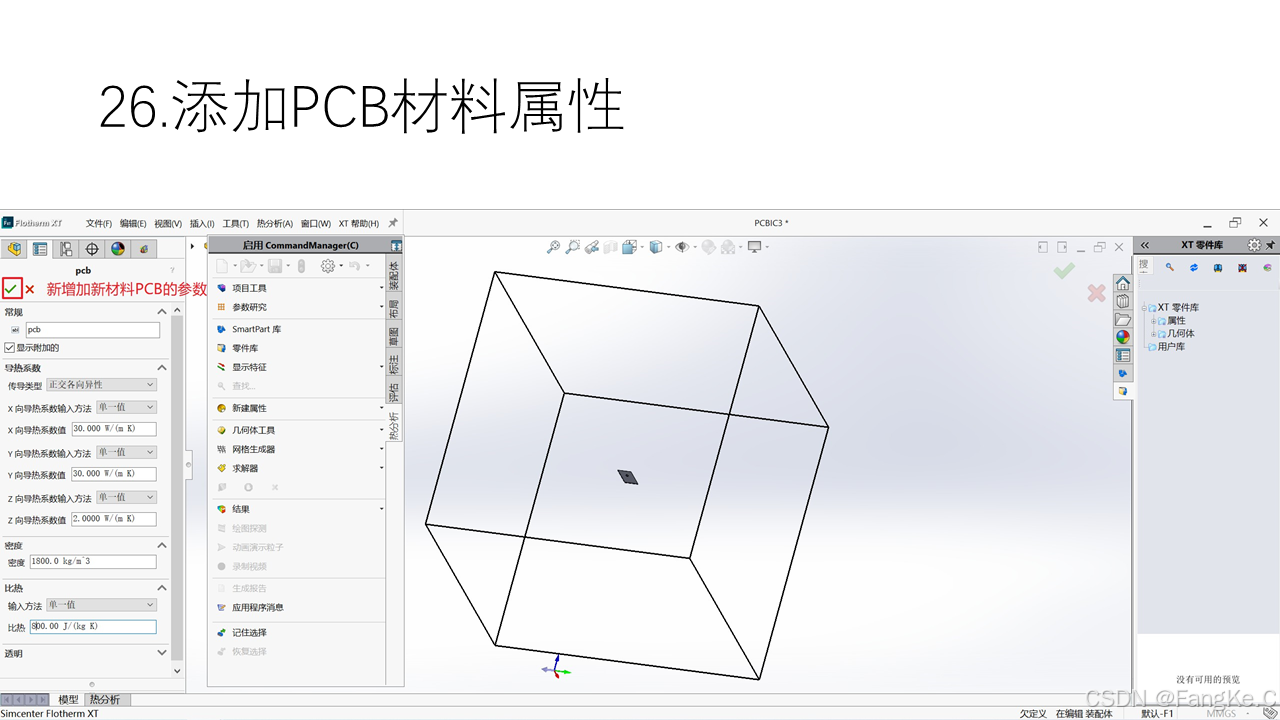Expand the 透明 section
The height and width of the screenshot is (720, 1280).
click(162, 653)
